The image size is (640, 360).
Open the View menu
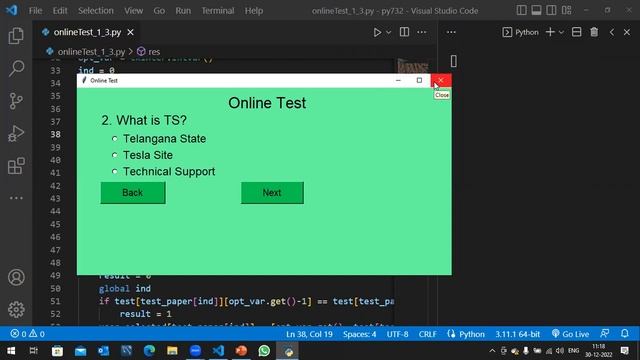coord(133,11)
